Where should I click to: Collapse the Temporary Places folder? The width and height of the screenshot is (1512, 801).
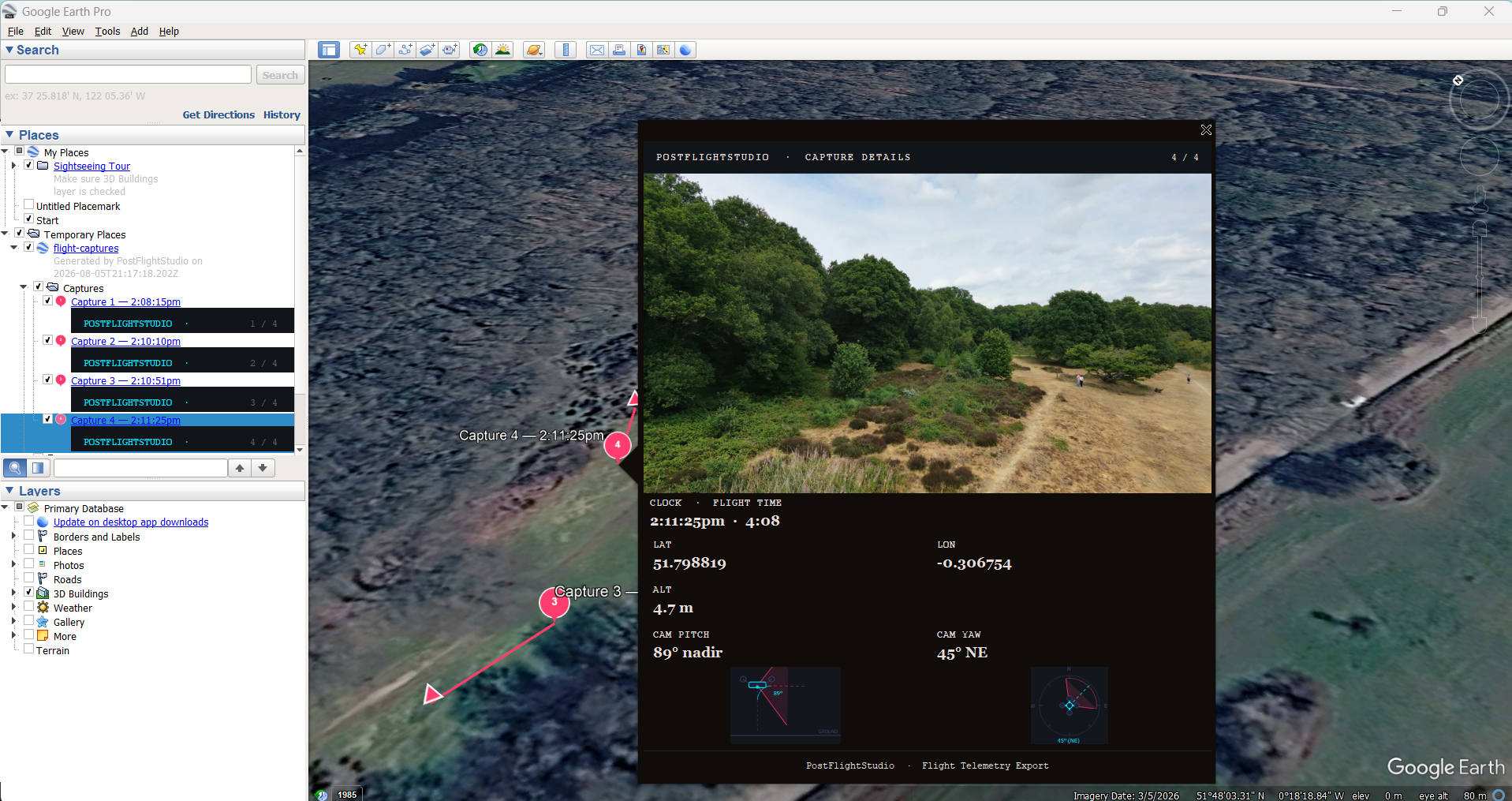5,234
